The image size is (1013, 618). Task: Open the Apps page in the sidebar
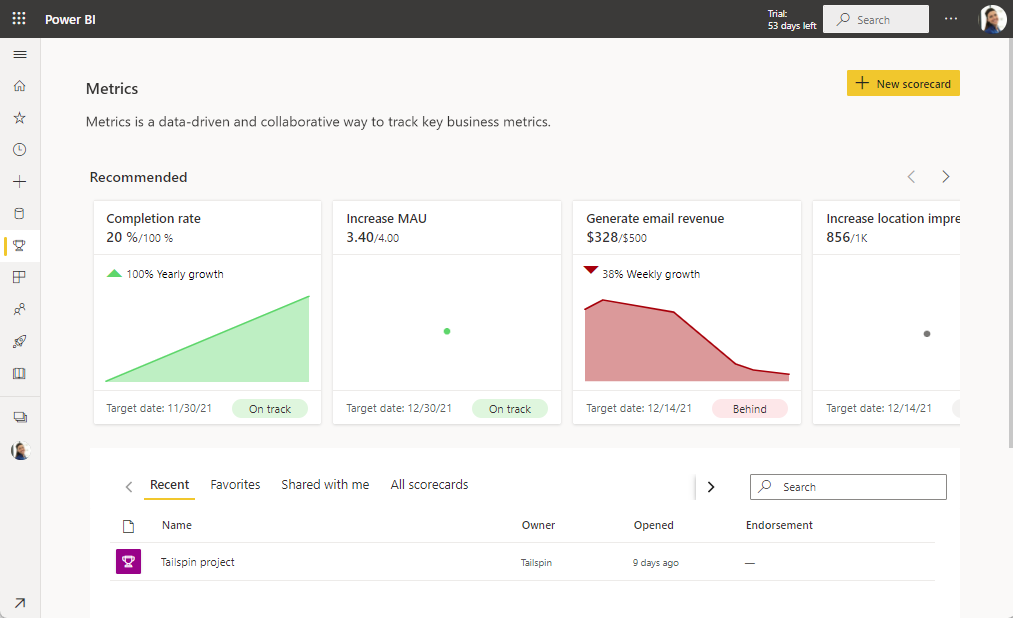point(19,277)
